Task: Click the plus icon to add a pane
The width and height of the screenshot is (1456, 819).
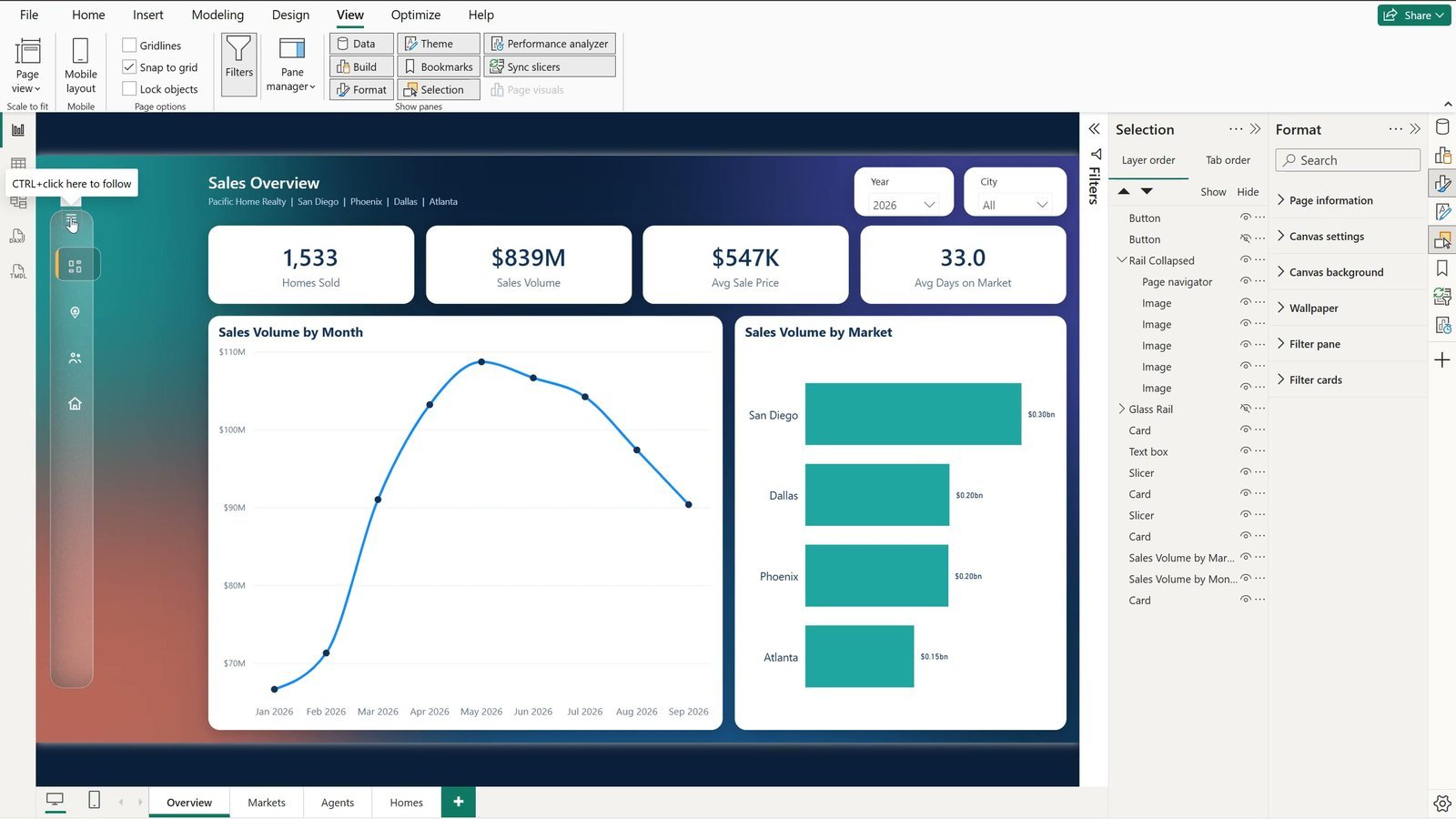Action: [x=1442, y=360]
